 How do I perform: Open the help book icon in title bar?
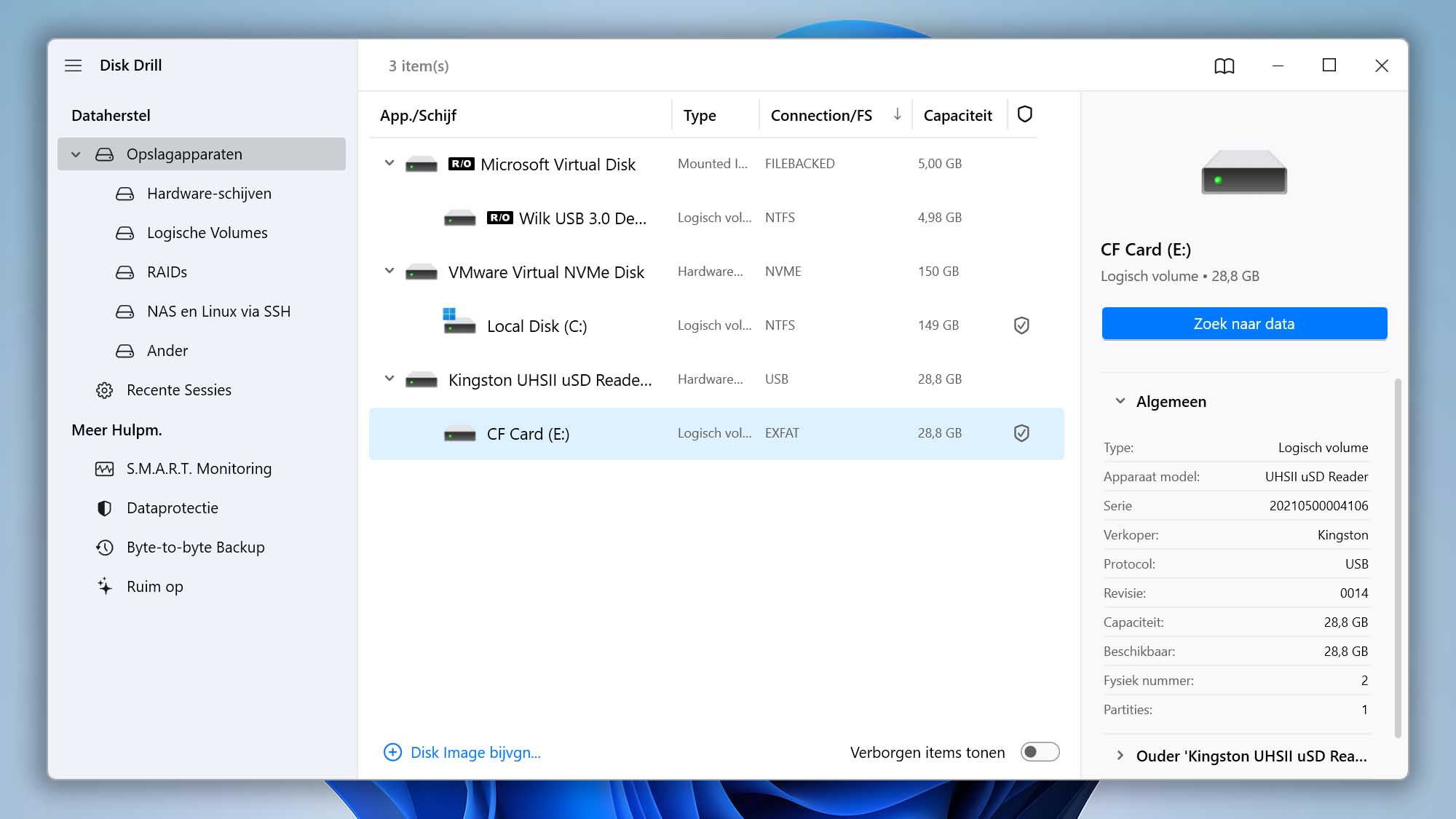(1224, 66)
